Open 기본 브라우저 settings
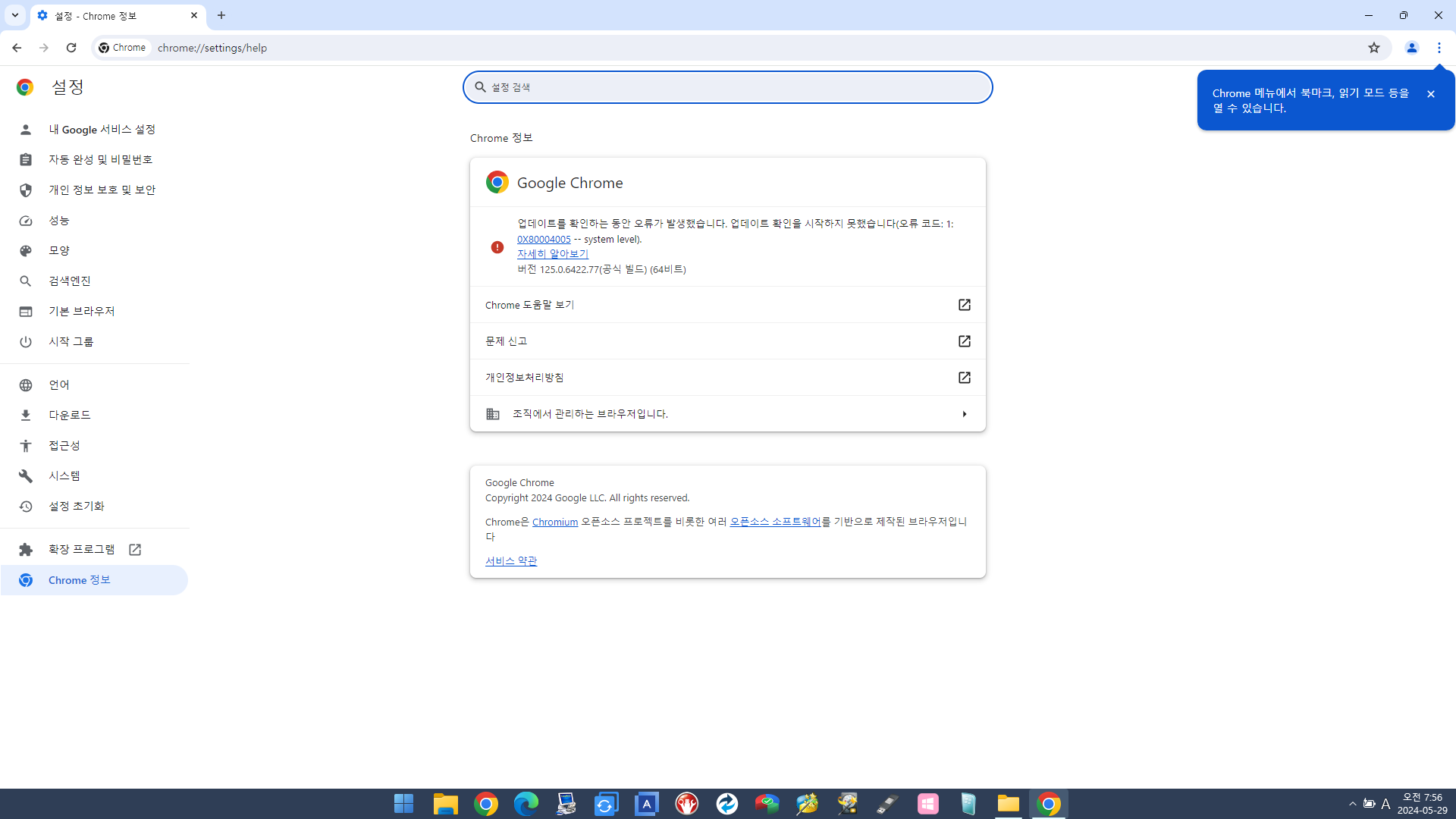Screen dimensions: 1456x819 (x=94, y=312)
